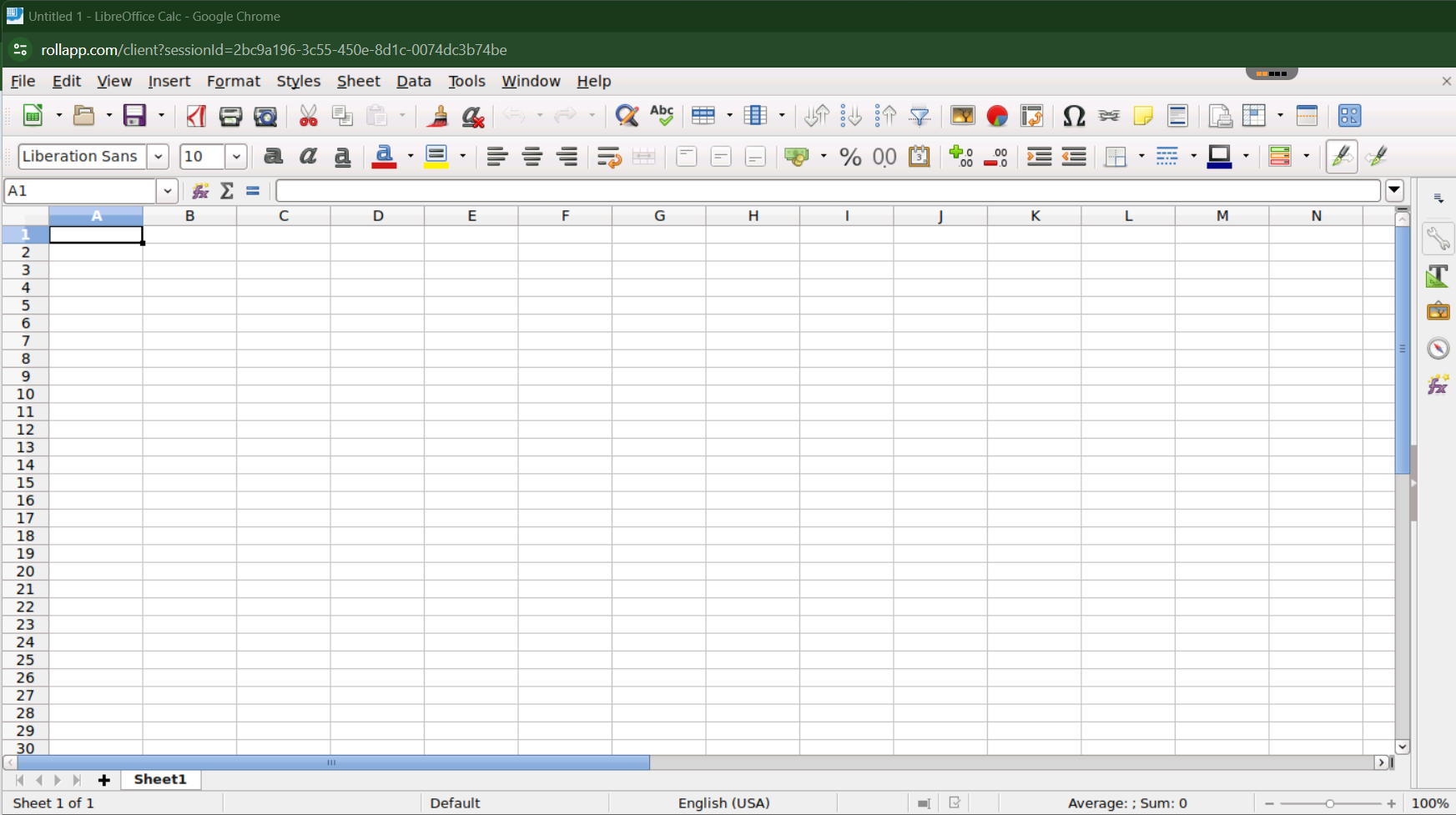
Task: Select the Sheet1 tab
Action: (x=159, y=779)
